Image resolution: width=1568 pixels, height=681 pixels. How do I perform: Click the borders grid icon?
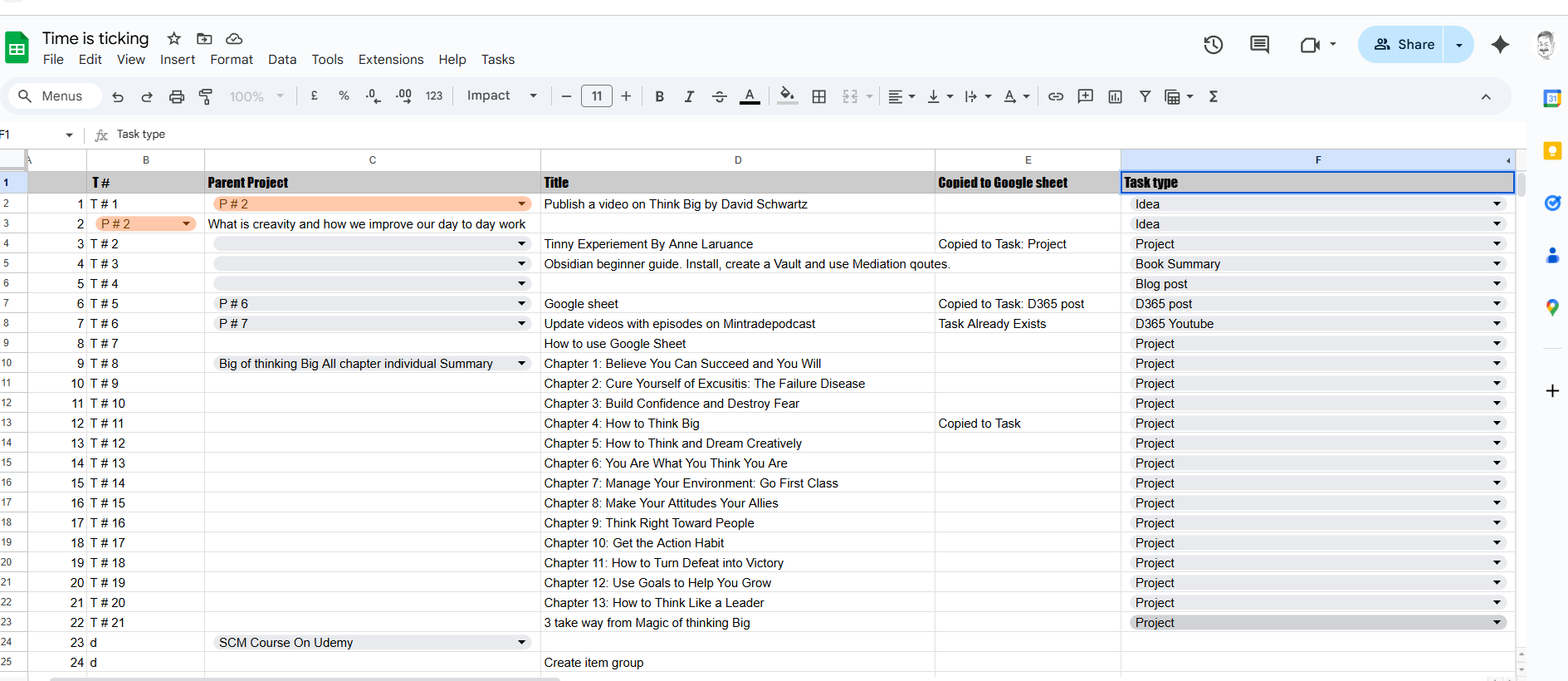(818, 96)
